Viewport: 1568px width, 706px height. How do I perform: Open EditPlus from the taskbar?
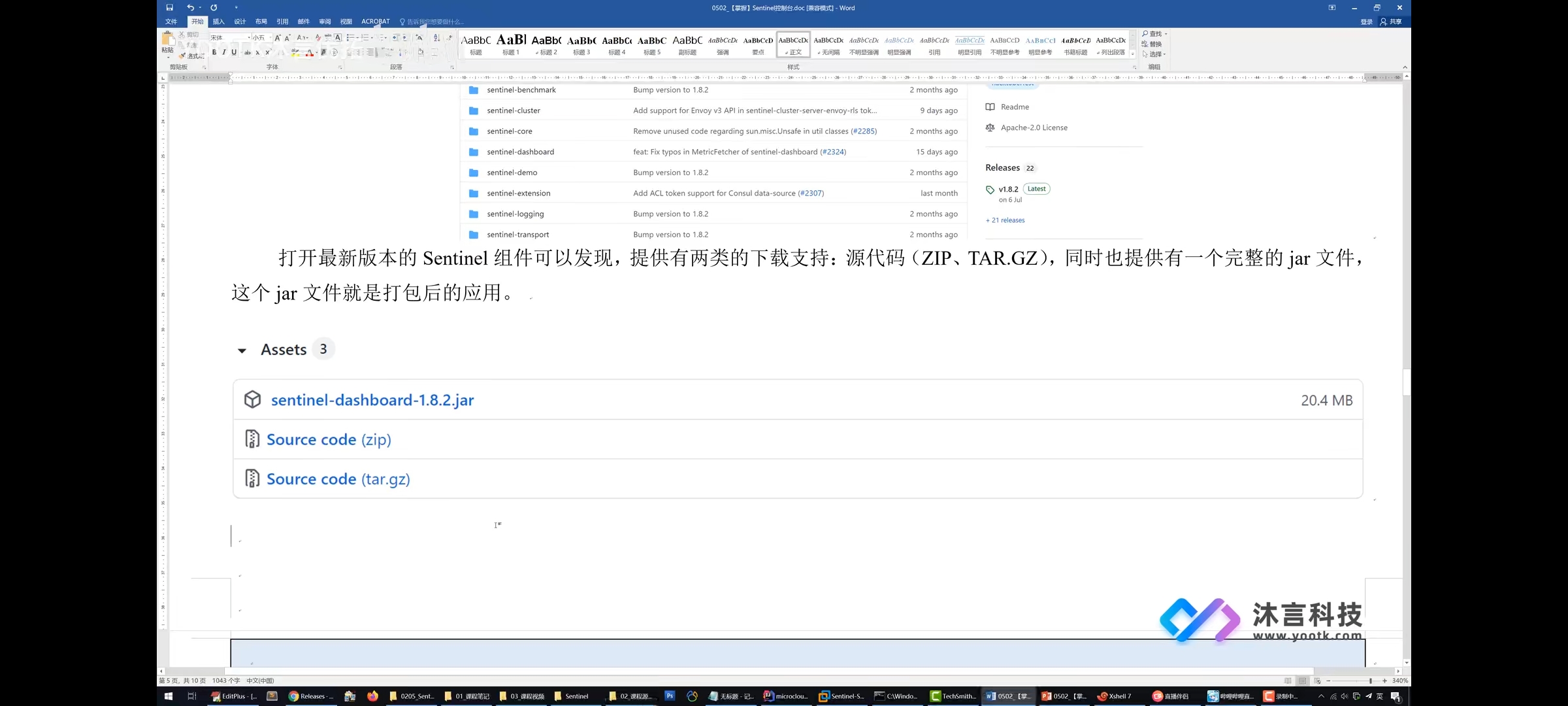point(235,696)
